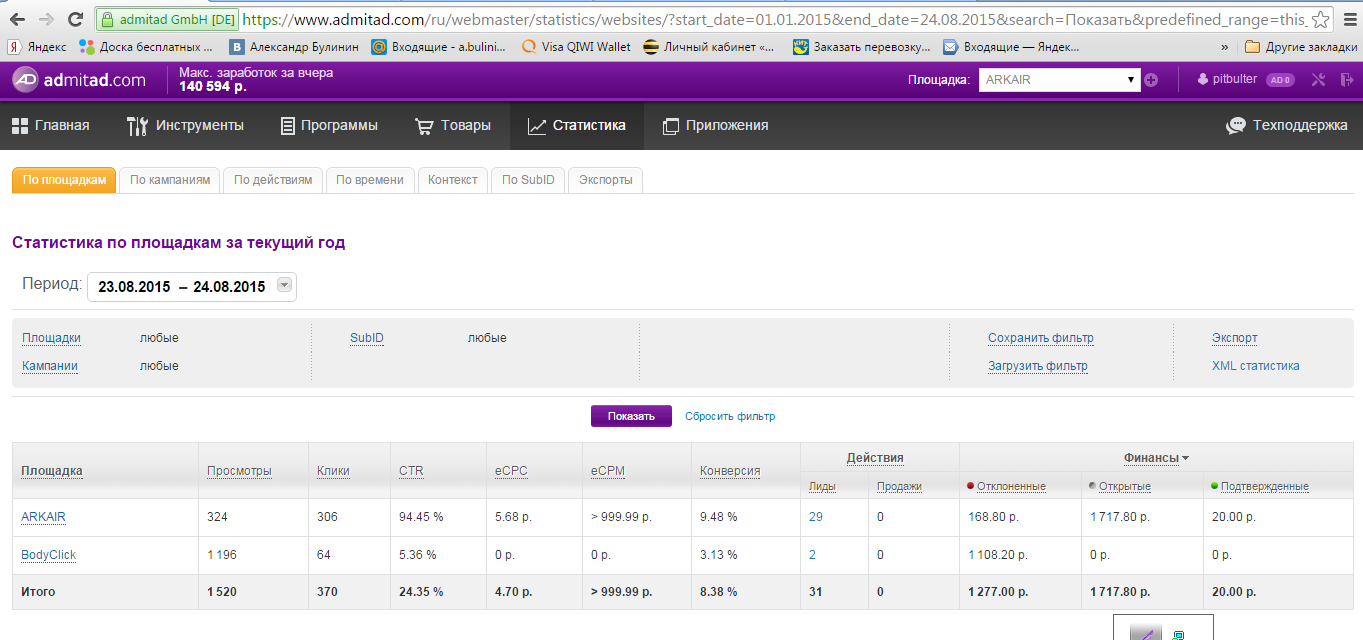Viewport: 1363px width, 640px height.
Task: Click Сбросить фильтр link
Action: (x=729, y=416)
